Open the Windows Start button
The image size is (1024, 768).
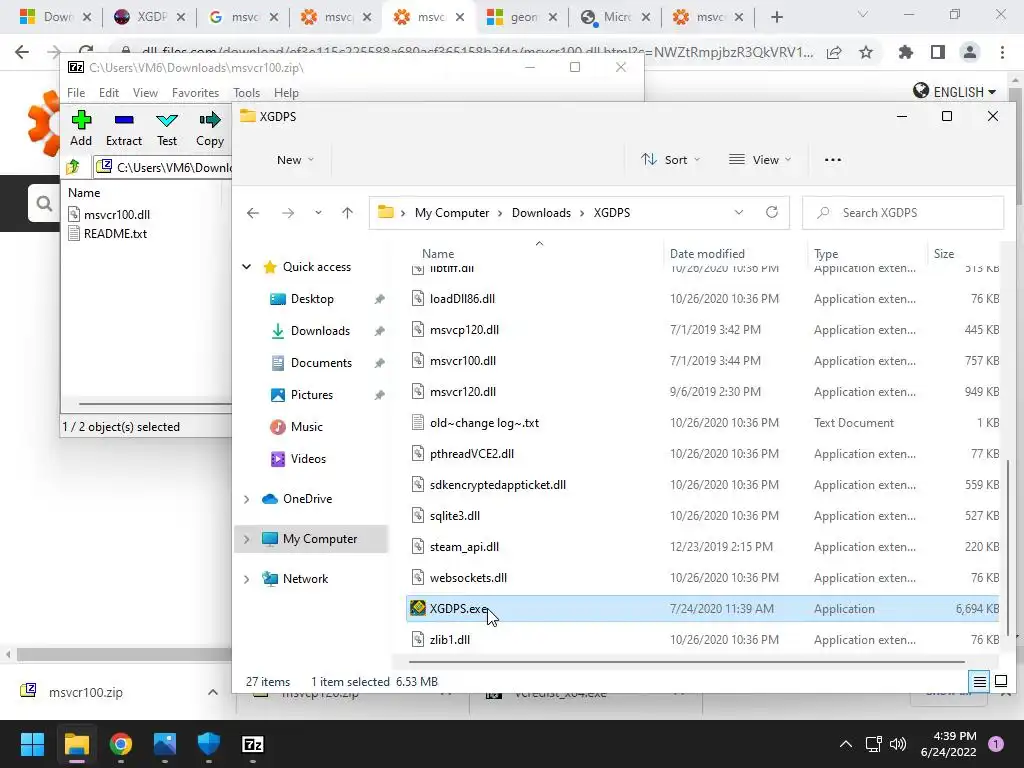pyautogui.click(x=32, y=744)
